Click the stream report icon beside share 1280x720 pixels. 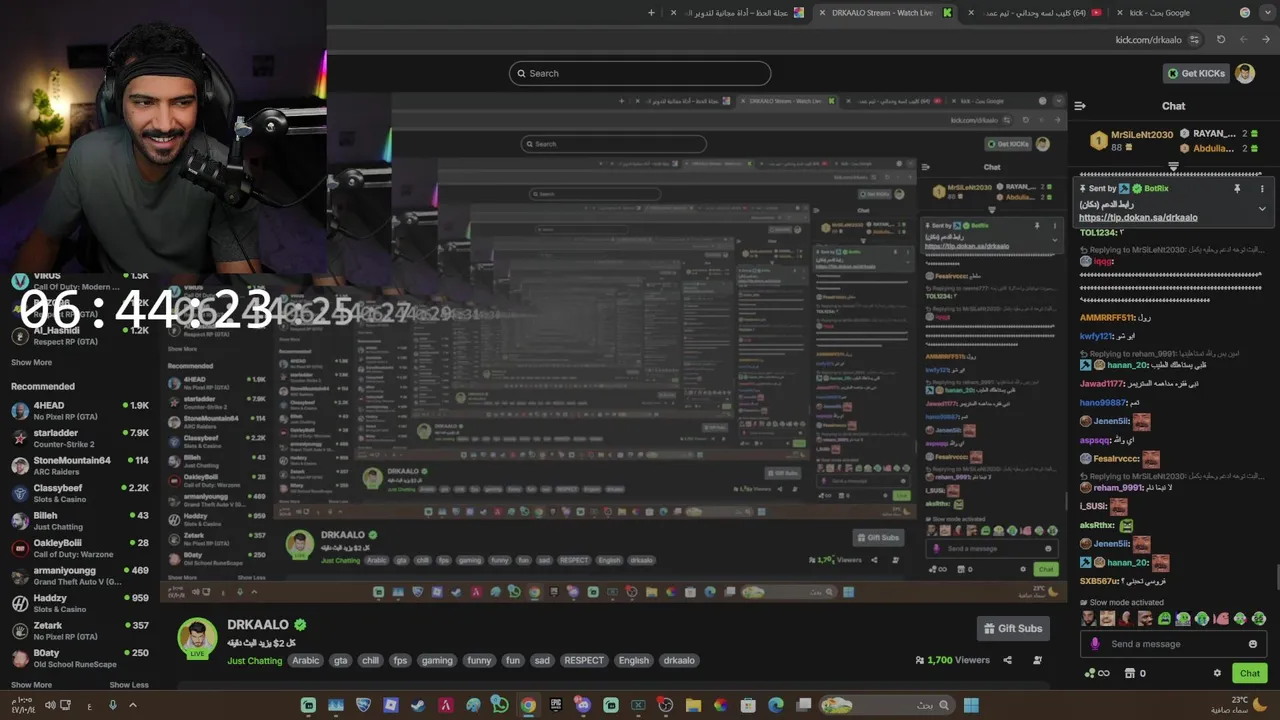pyautogui.click(x=1037, y=660)
